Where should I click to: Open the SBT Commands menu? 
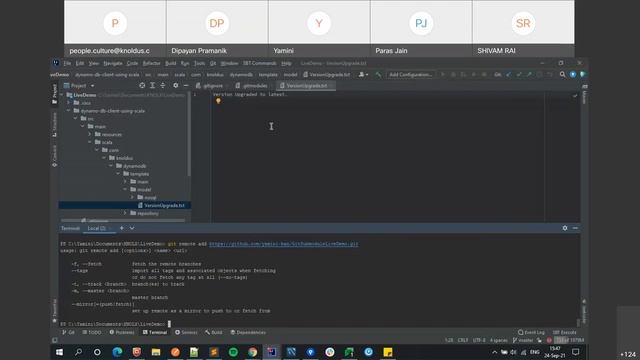point(260,63)
